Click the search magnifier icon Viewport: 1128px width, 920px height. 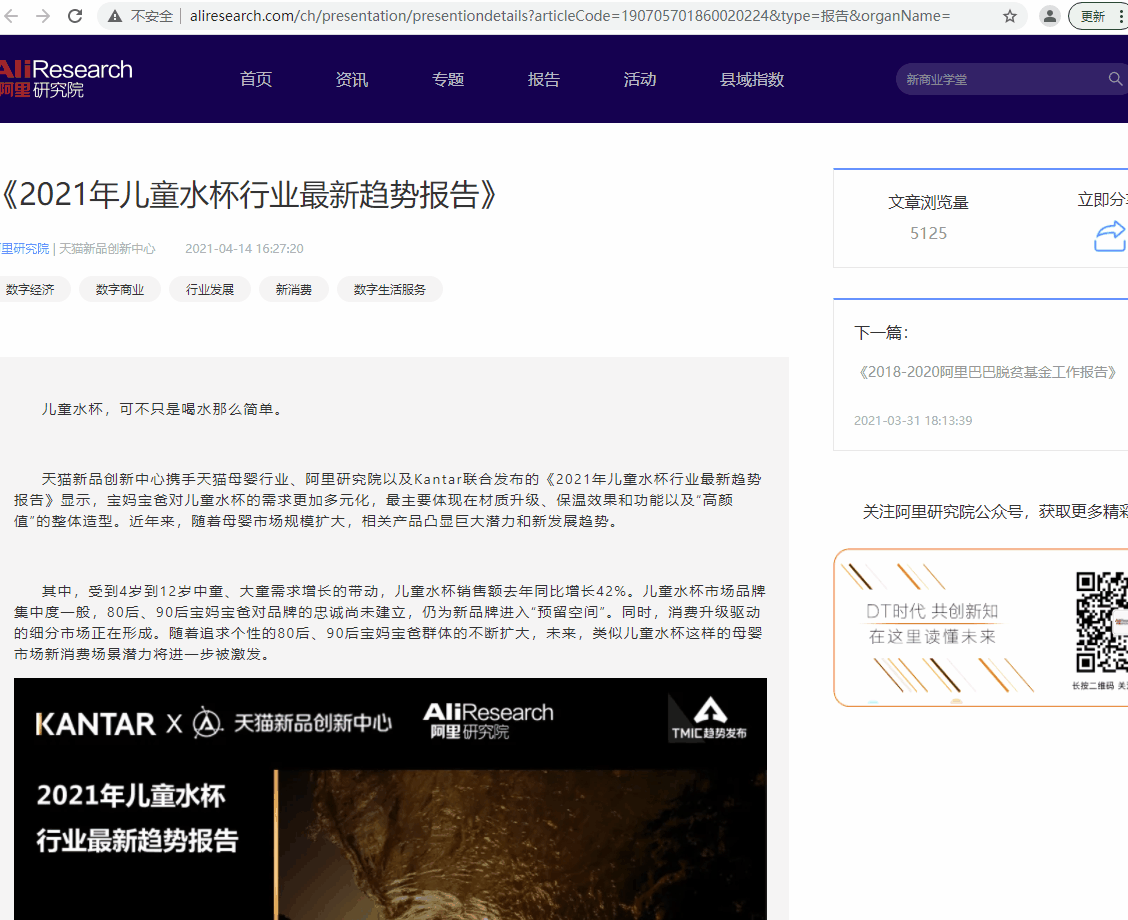pos(1115,78)
